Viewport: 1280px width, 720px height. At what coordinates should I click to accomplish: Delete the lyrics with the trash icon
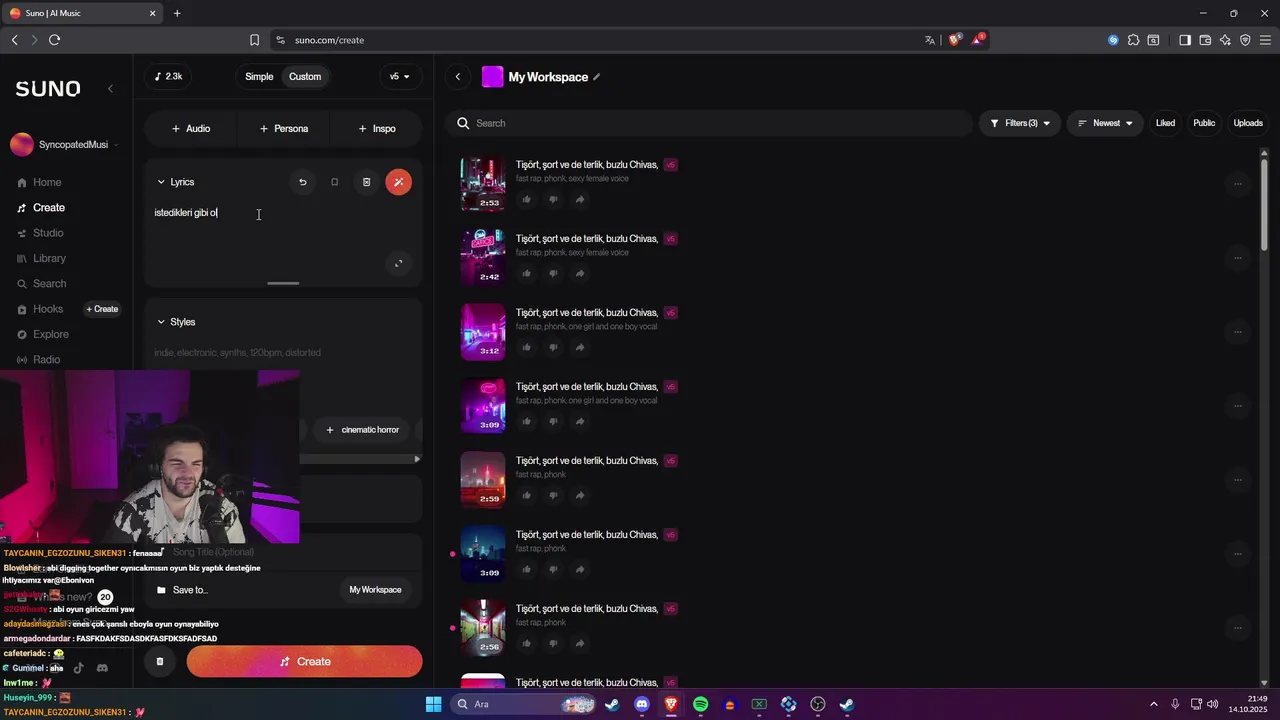[x=366, y=182]
